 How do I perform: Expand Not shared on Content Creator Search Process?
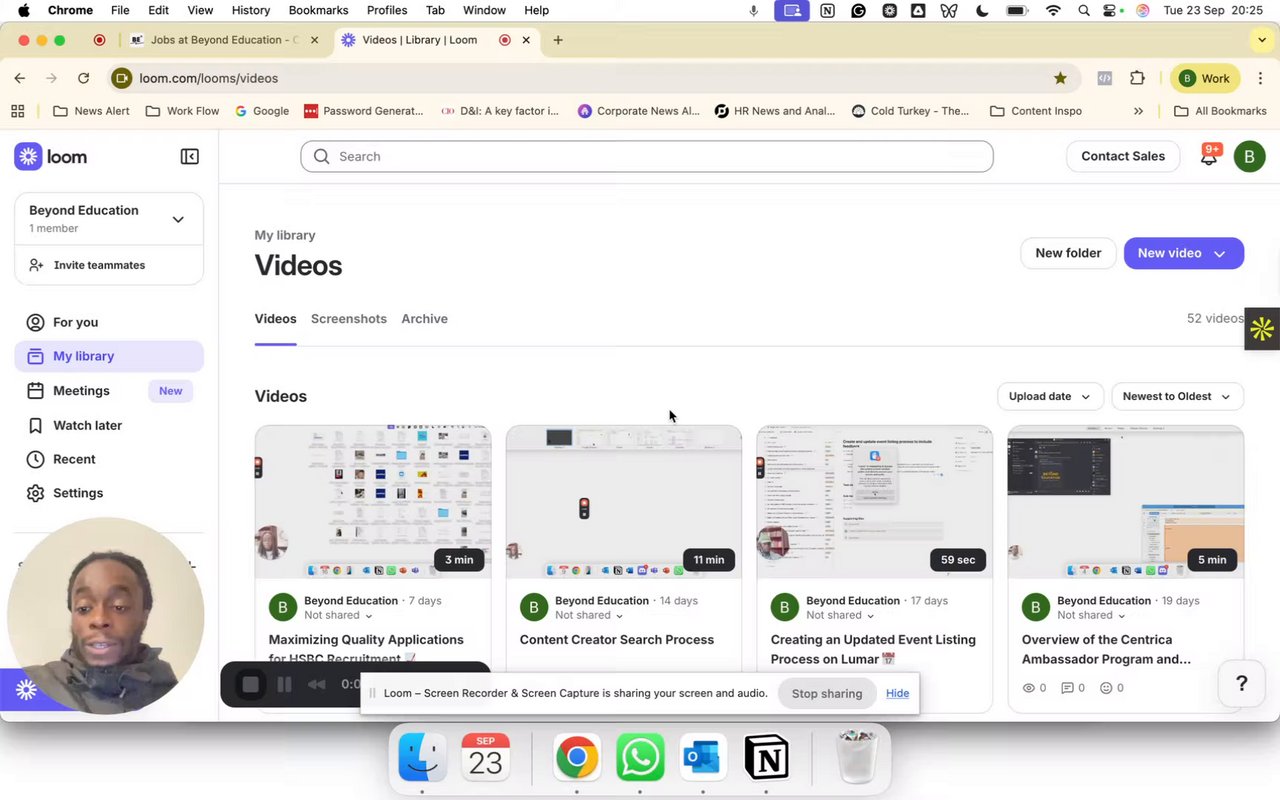pos(589,615)
